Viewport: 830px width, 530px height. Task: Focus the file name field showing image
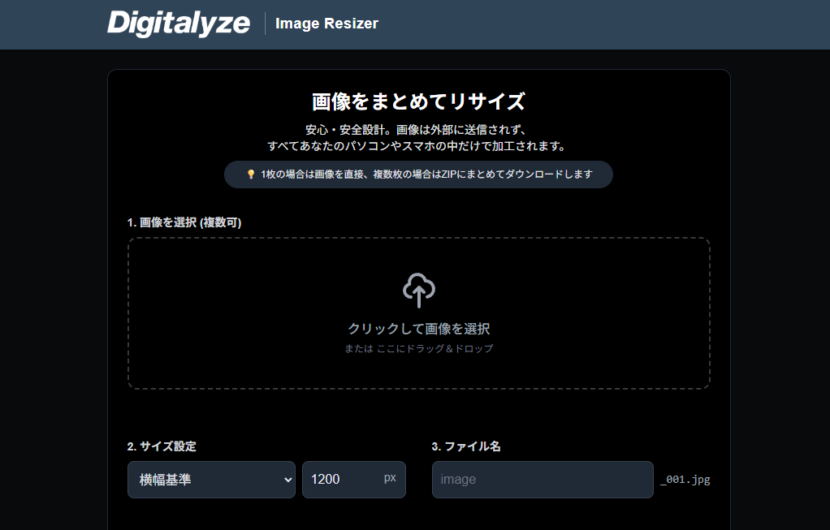pos(542,479)
